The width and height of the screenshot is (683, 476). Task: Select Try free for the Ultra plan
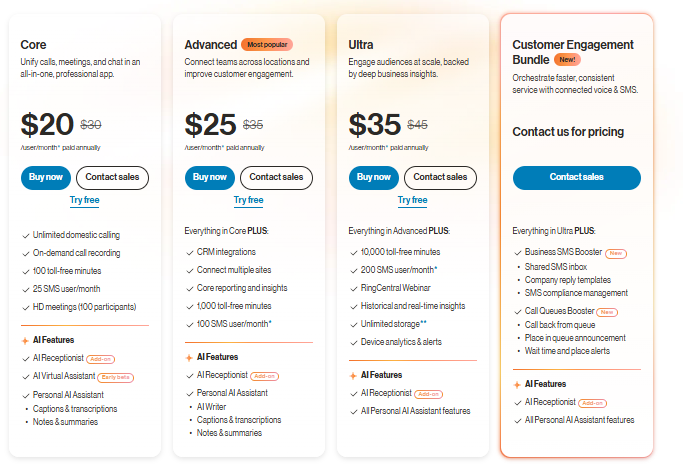(412, 200)
